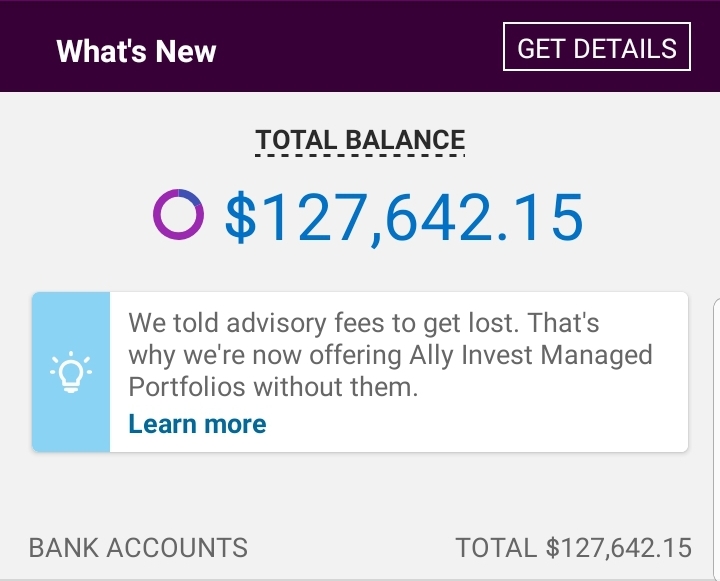Tap the What's New header title
Viewport: 720px width, 581px height.
pos(136,51)
